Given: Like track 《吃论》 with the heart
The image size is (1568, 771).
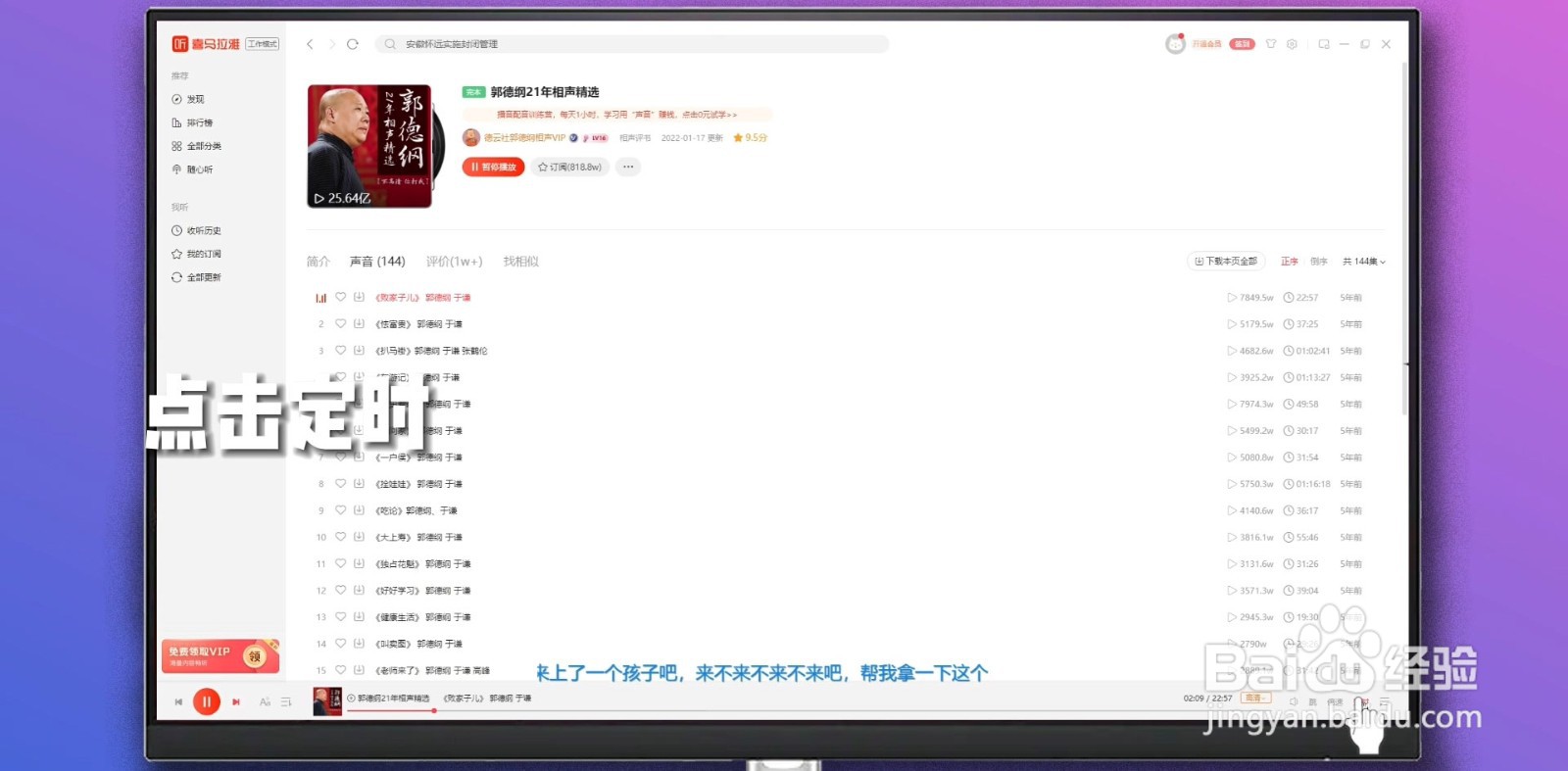Looking at the screenshot, I should coord(341,510).
